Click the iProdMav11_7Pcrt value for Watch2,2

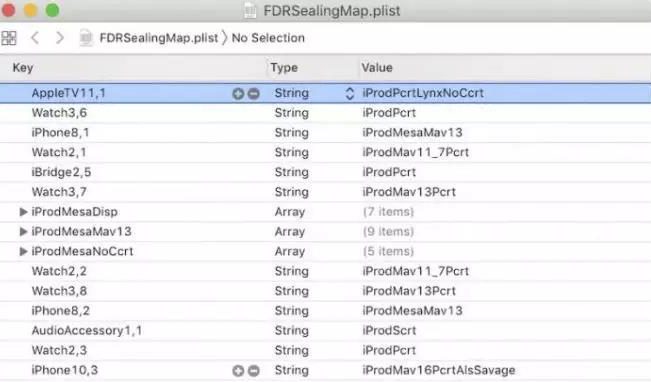click(x=415, y=271)
